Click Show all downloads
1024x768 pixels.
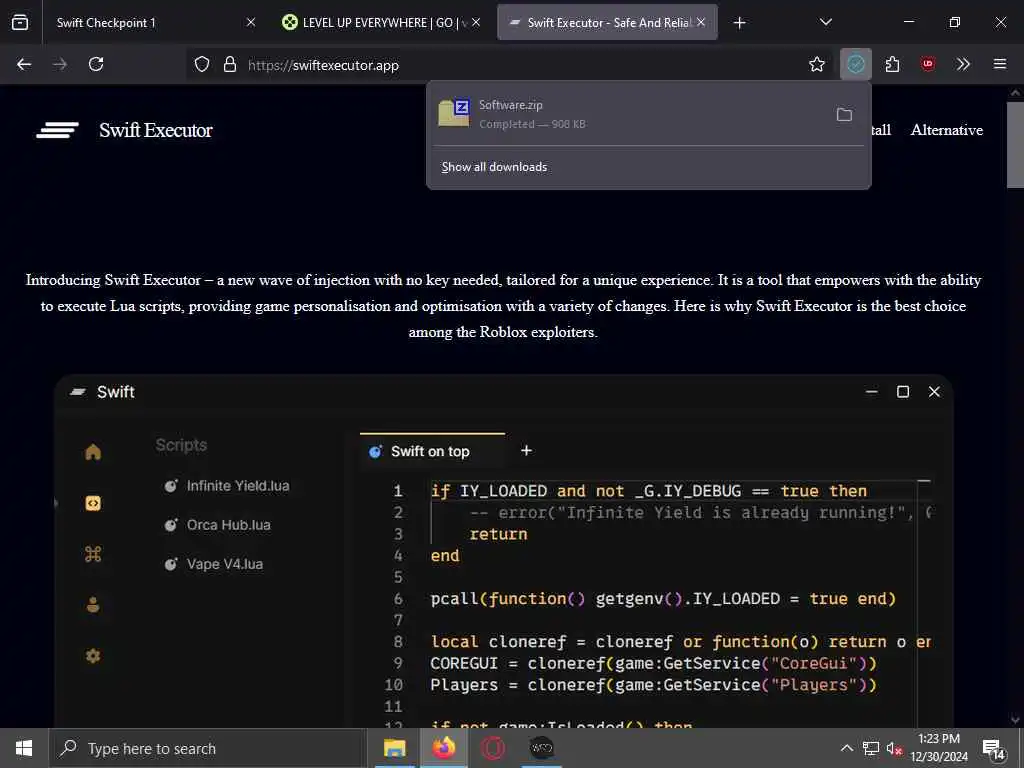point(494,167)
